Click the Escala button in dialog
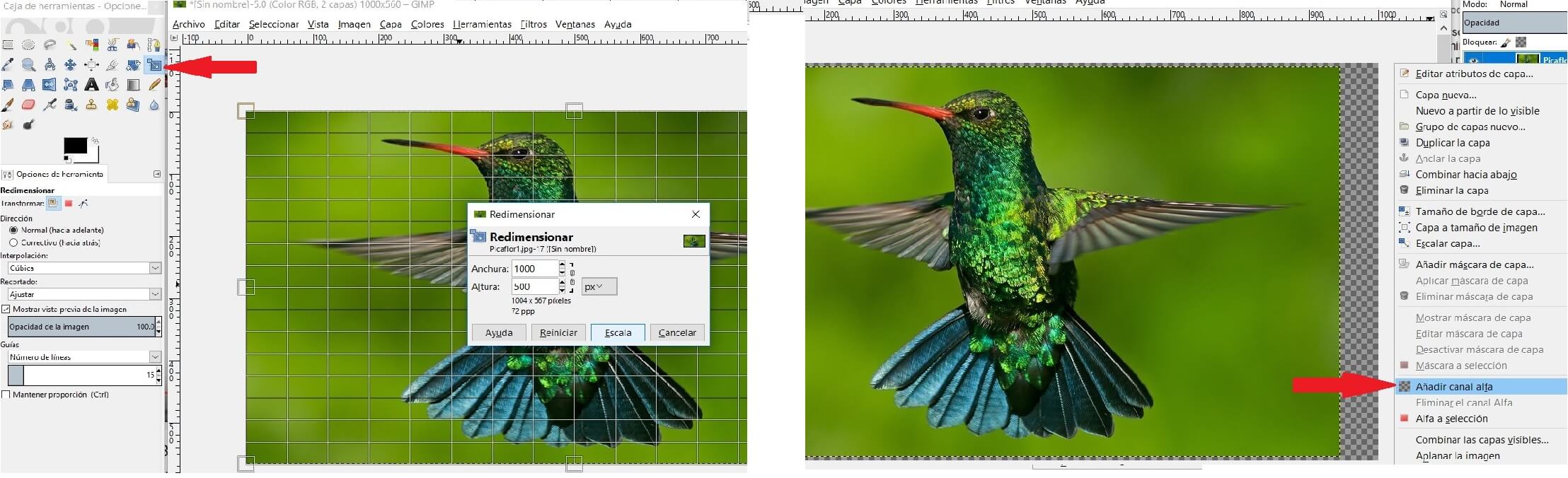The width and height of the screenshot is (1568, 478). tap(618, 332)
